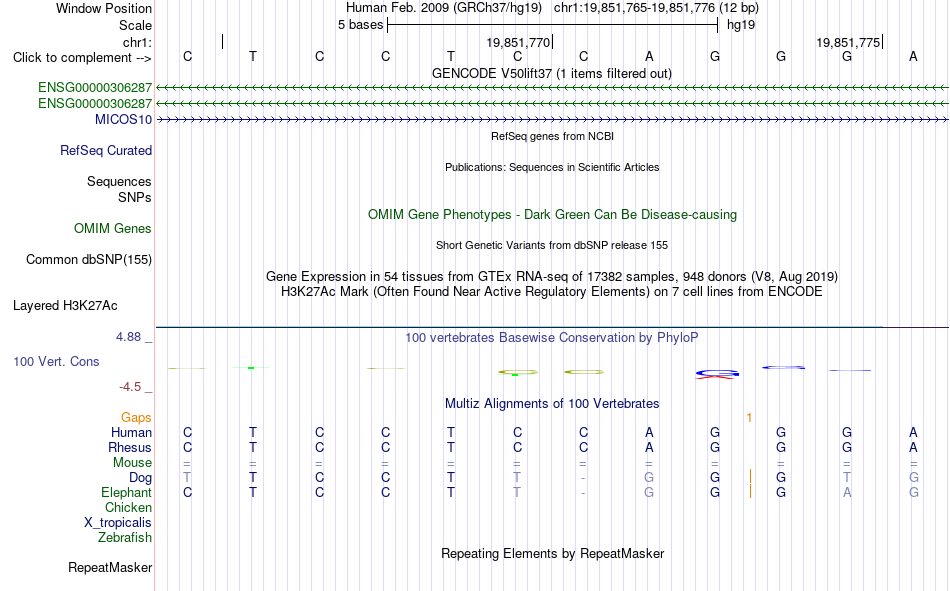Screen dimensions: 950x591
Task: Click the 19,851,775 ruler position marker
Action: (x=848, y=42)
